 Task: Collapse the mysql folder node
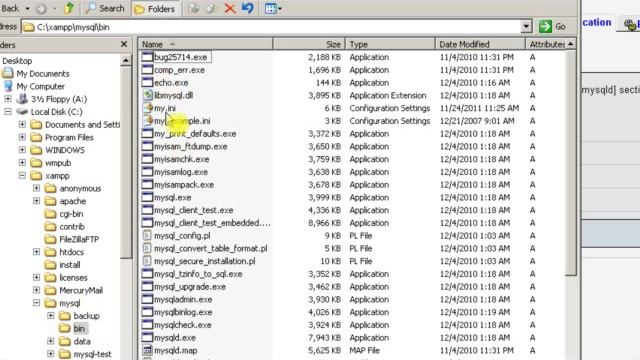(x=36, y=303)
